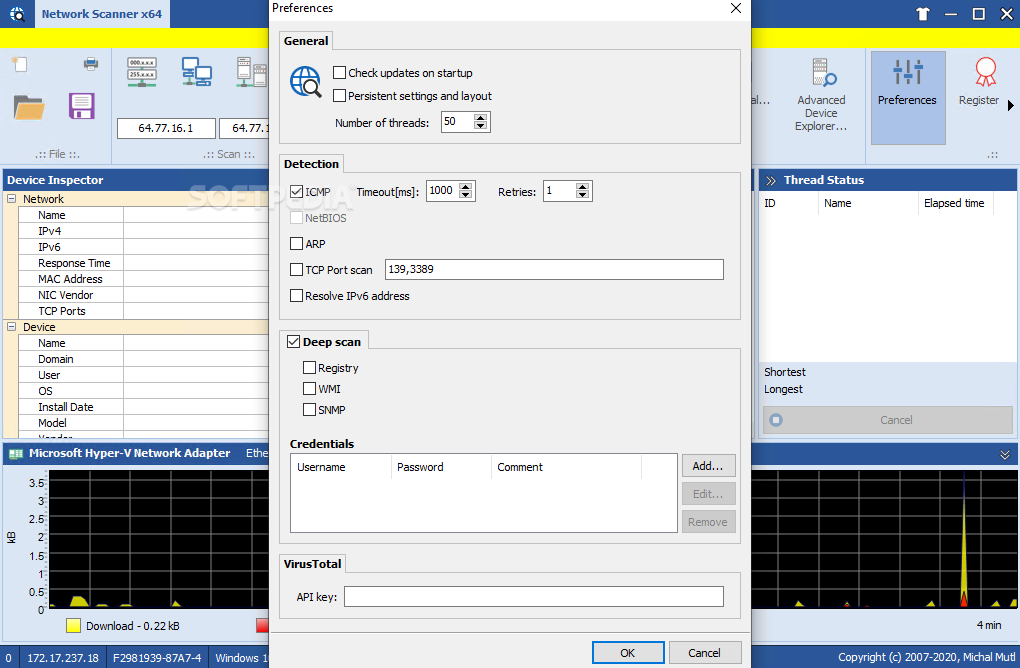
Task: Collapse the network adapter graph panel chevron
Action: 1005,455
